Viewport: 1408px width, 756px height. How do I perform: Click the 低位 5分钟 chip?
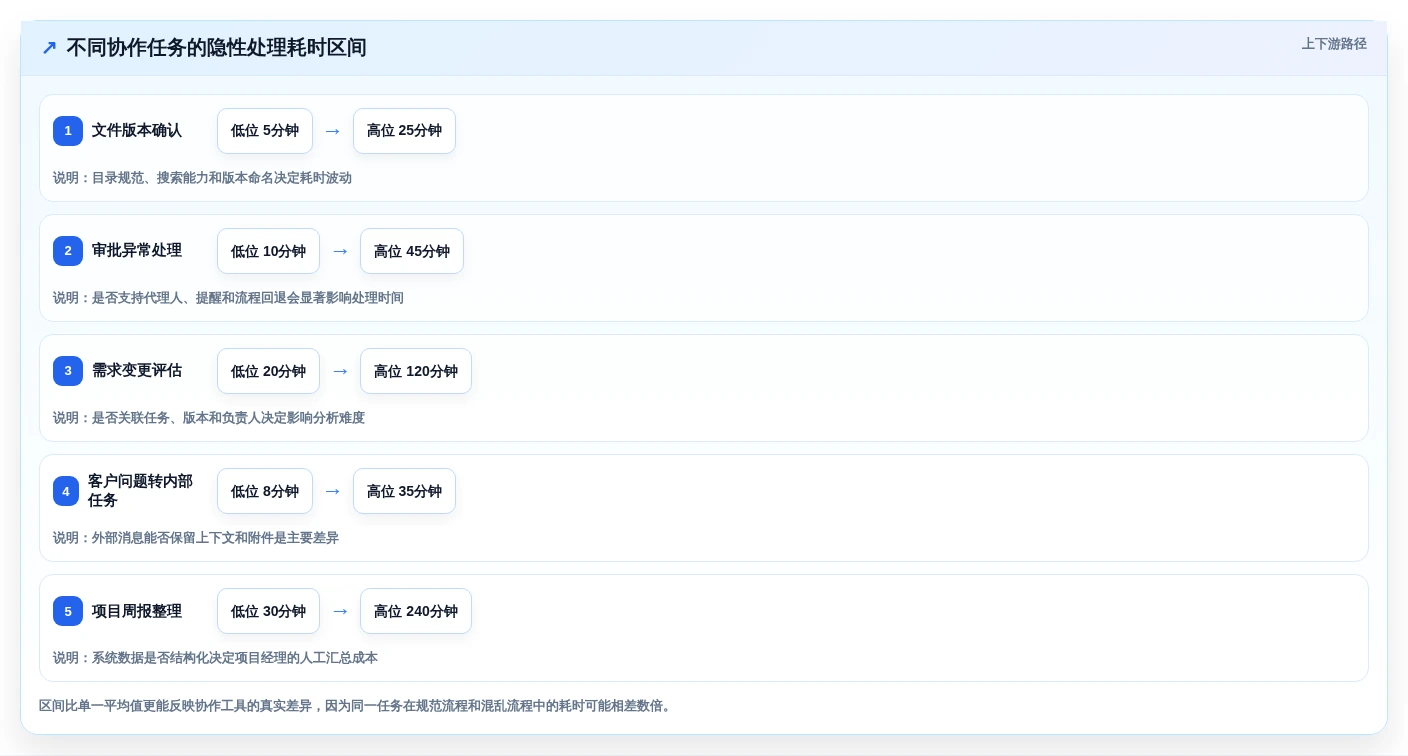coord(265,131)
